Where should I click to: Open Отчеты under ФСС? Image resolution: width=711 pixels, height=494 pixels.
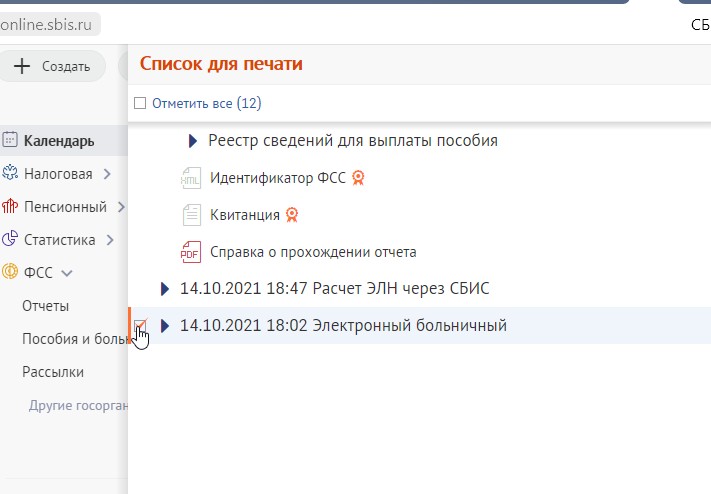pyautogui.click(x=45, y=306)
